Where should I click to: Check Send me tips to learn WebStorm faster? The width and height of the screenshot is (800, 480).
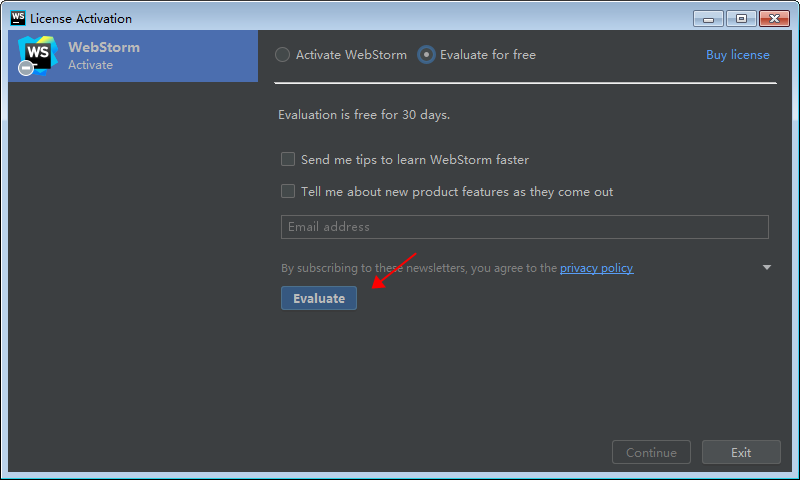[x=288, y=159]
